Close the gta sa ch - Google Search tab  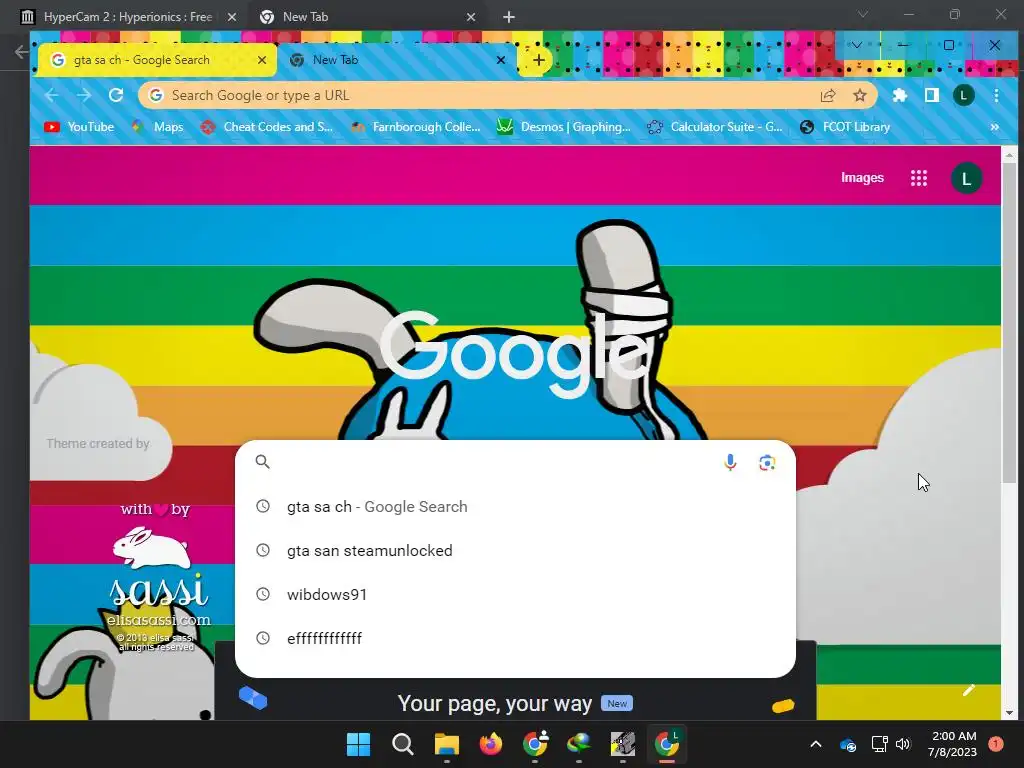coord(262,60)
